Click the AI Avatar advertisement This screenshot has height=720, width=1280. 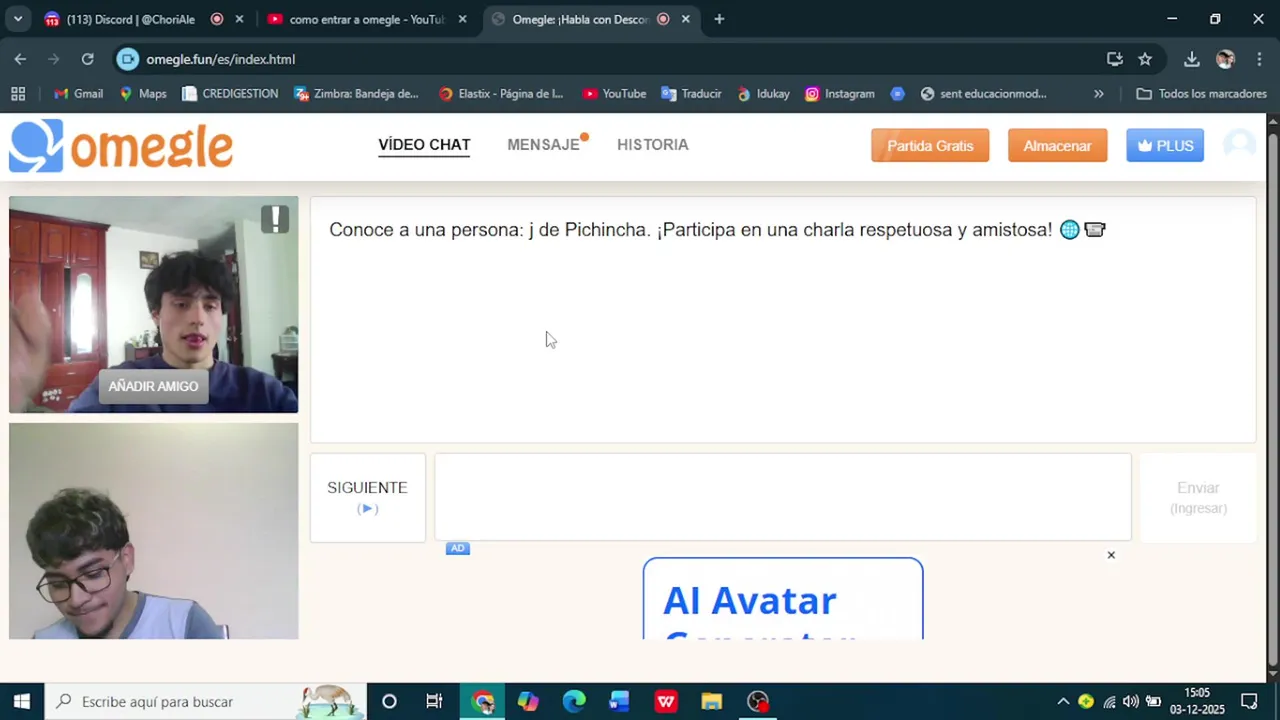pyautogui.click(x=783, y=598)
